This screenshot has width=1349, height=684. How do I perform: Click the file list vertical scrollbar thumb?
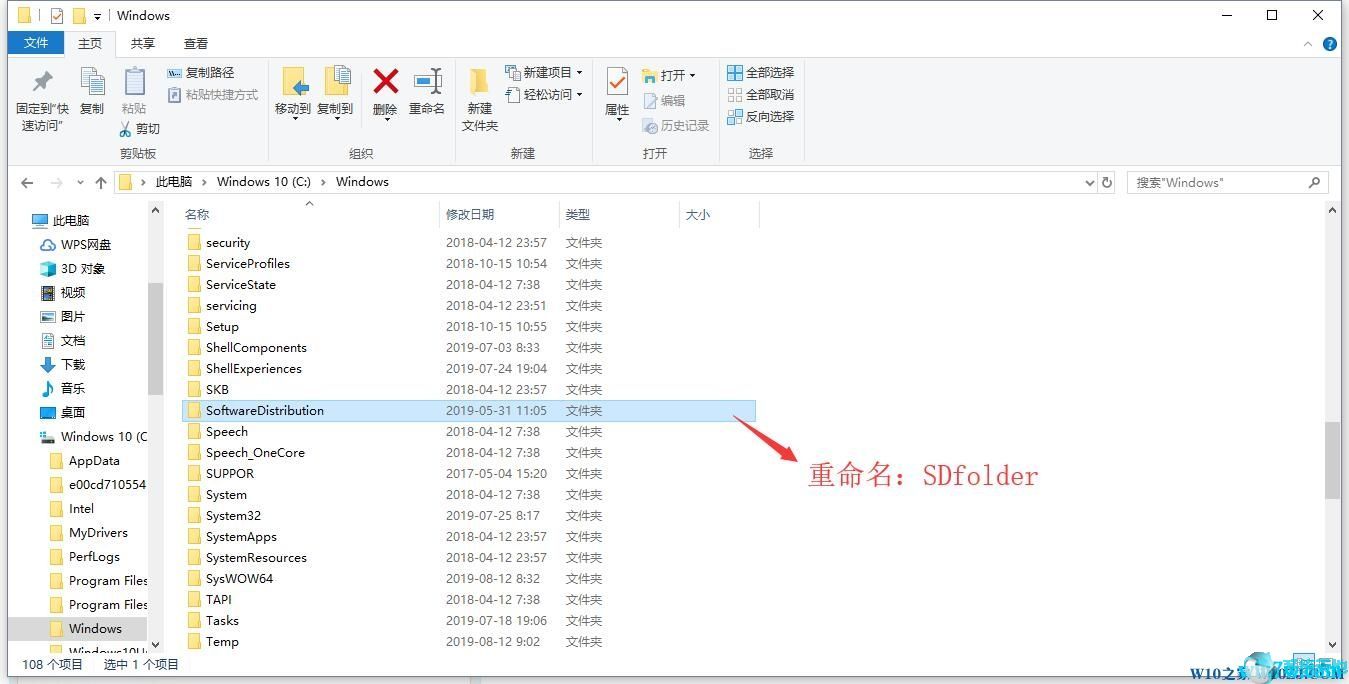coord(1332,459)
